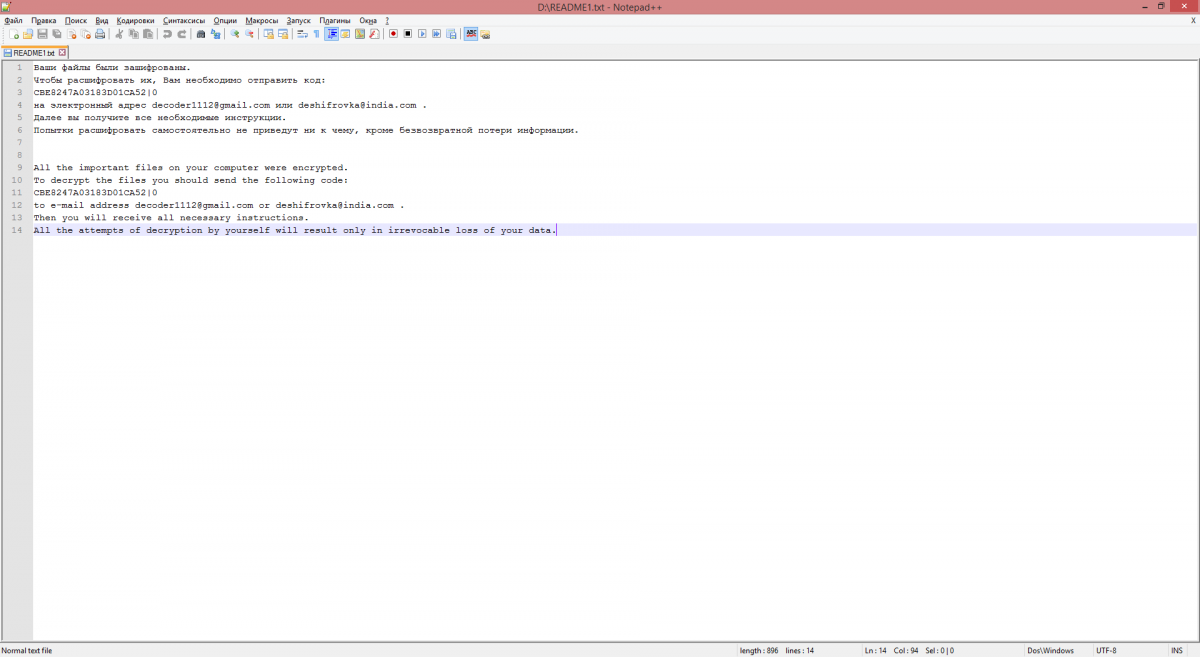Select the README1.txt document tab

33,53
